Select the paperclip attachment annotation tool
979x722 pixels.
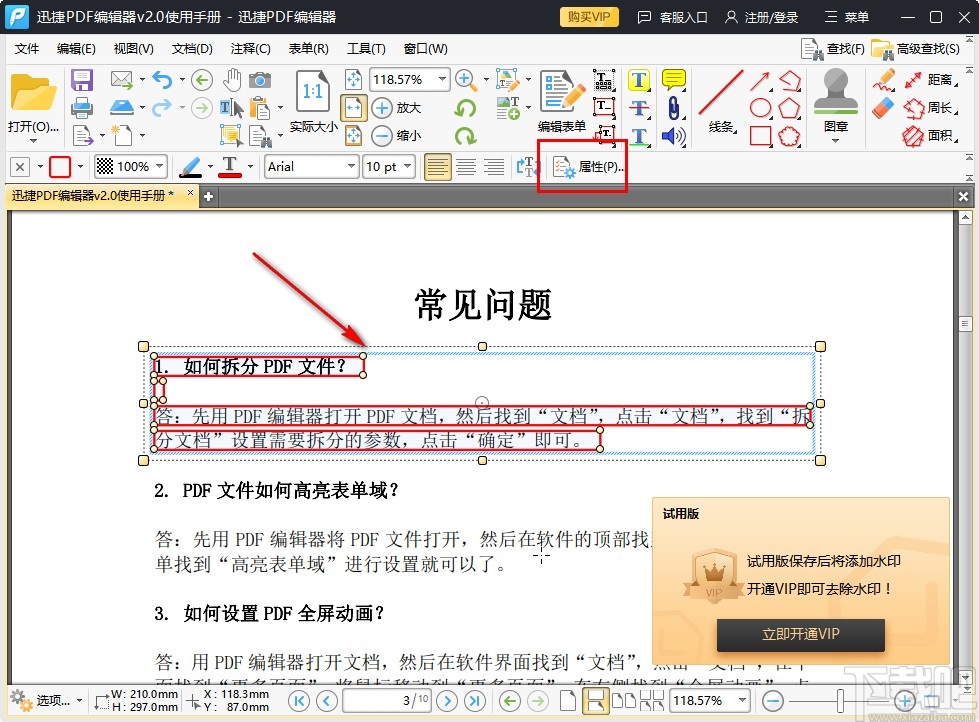(x=674, y=107)
